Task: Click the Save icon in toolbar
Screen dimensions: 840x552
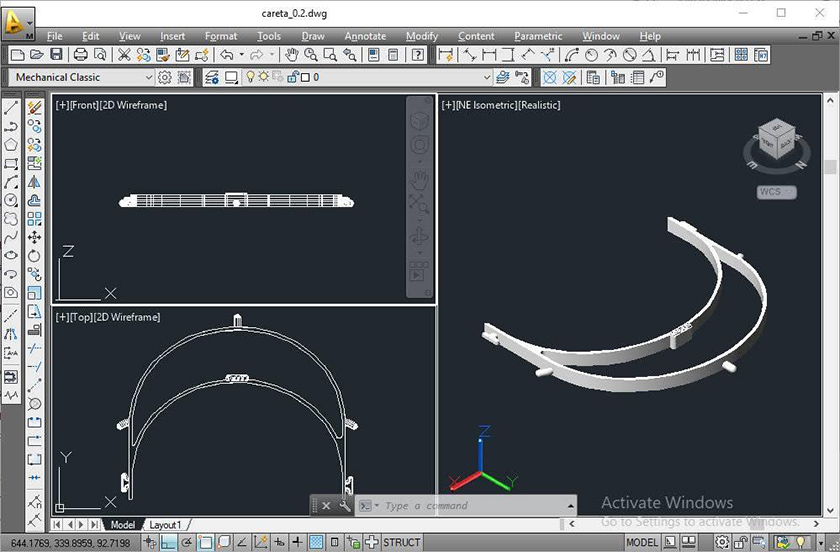Action: click(x=56, y=55)
